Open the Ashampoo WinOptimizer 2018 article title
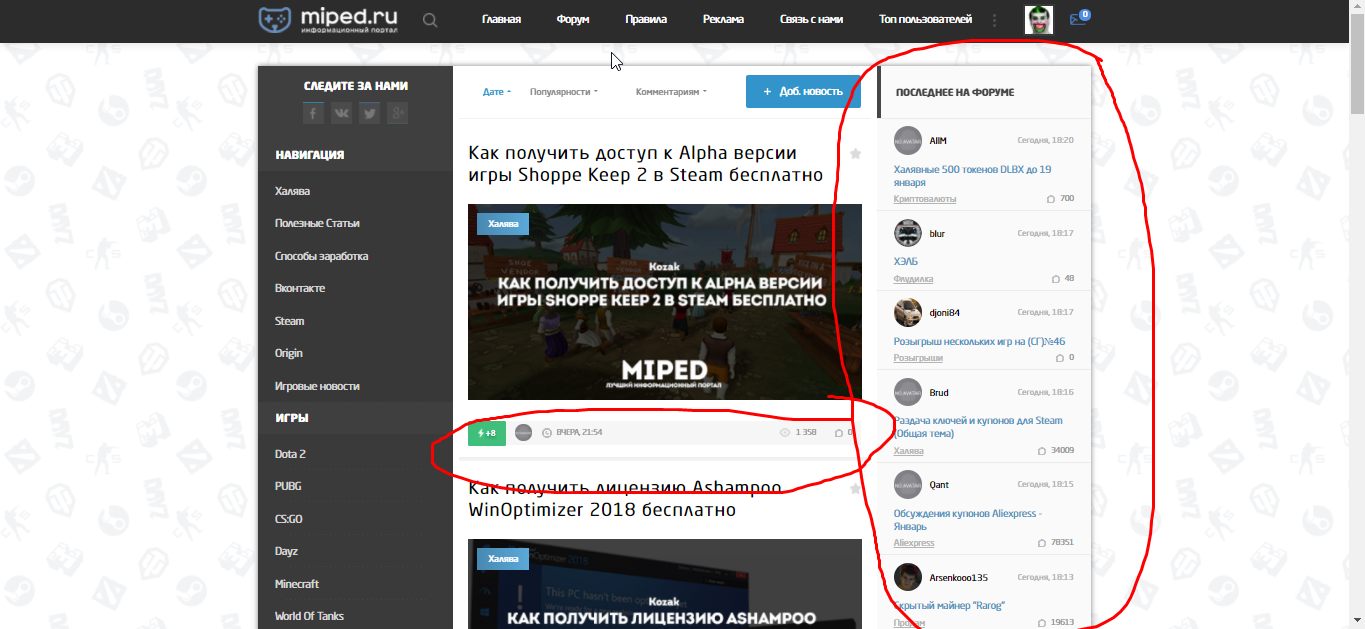Screen dimensions: 1365x629 point(625,499)
